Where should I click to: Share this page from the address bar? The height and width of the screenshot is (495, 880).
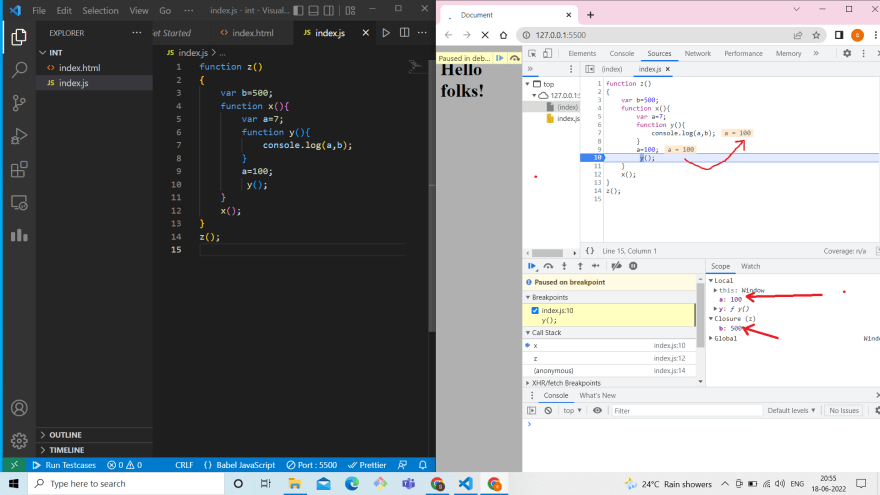click(798, 35)
